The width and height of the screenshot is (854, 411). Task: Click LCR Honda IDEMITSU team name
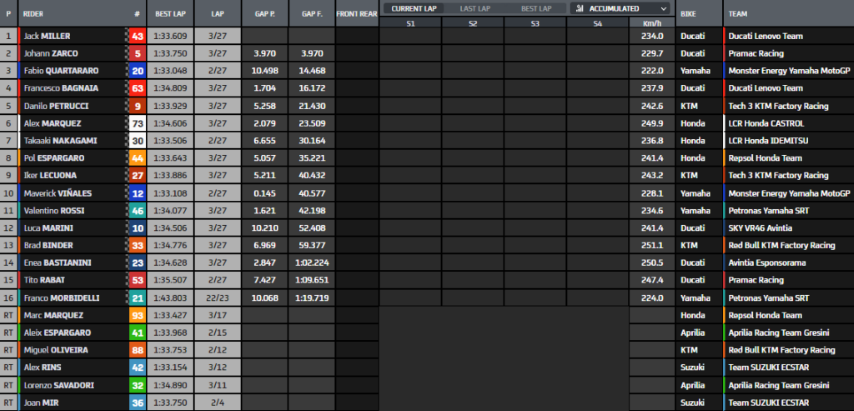[x=768, y=140]
